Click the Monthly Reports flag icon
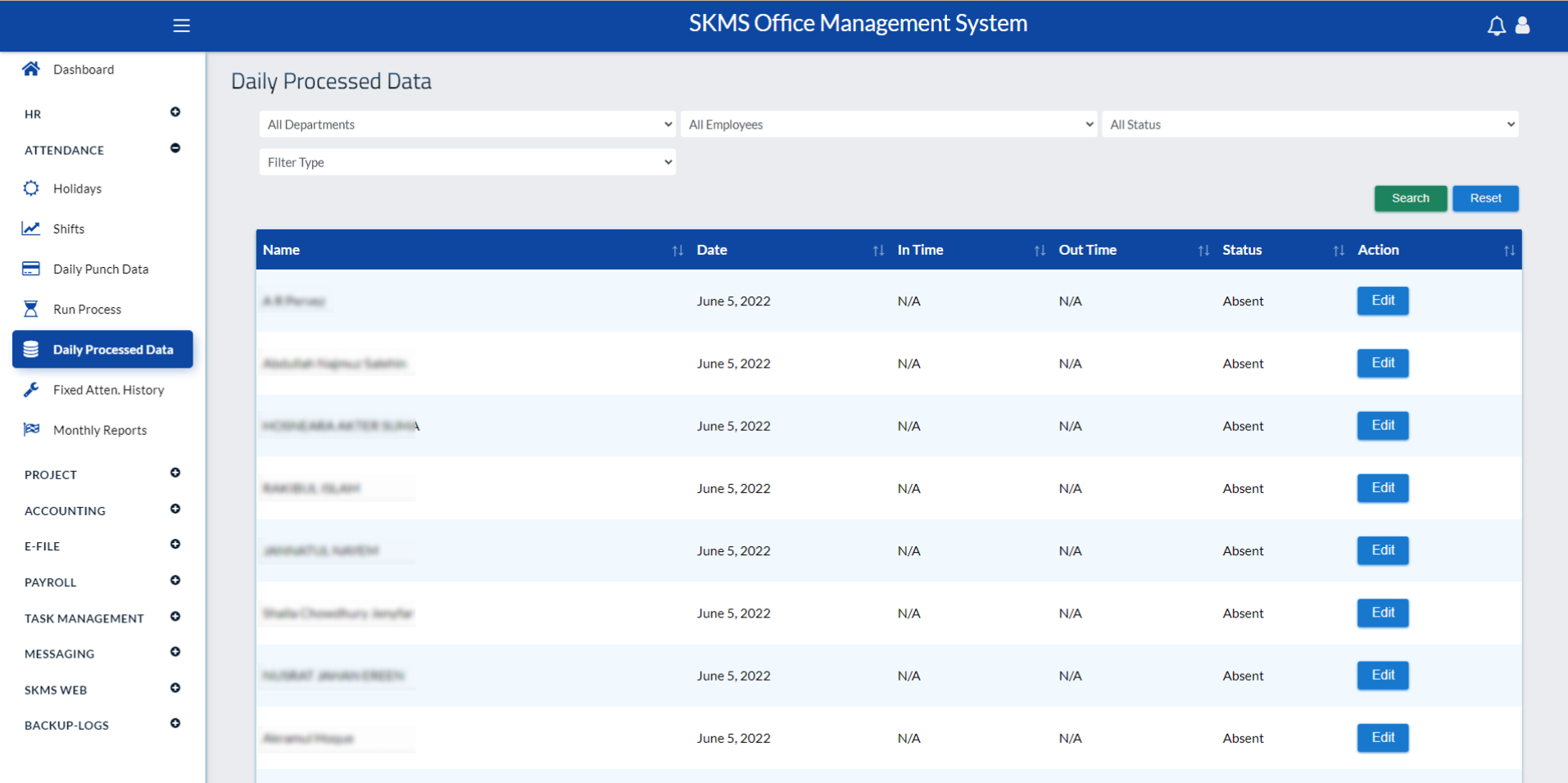The width and height of the screenshot is (1568, 783). tap(31, 429)
